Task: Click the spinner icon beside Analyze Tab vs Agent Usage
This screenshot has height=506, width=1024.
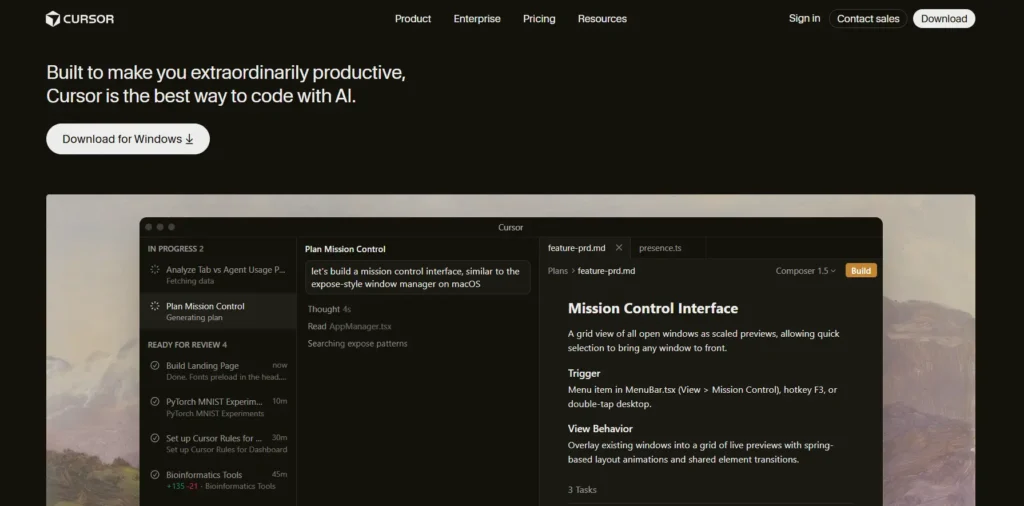Action: tap(155, 270)
